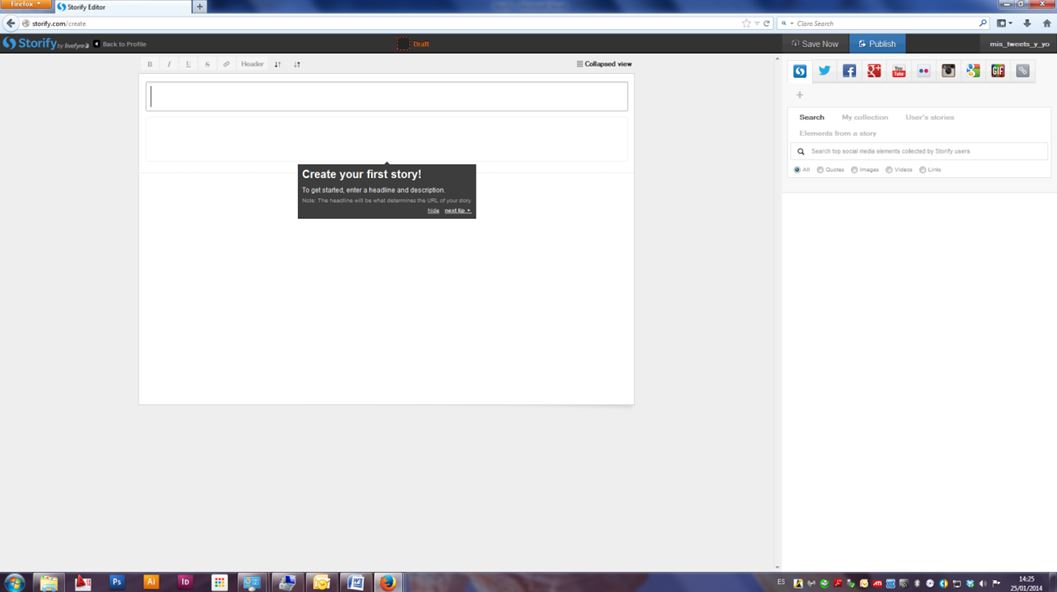
Task: Click the story headline input field
Action: click(387, 96)
